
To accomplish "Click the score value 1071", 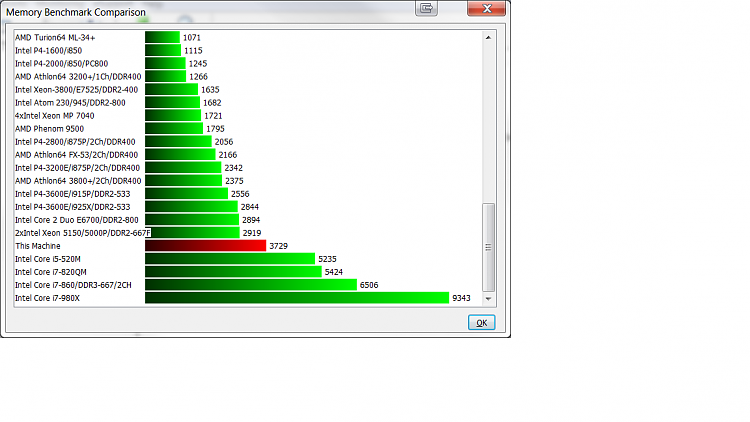I will [192, 37].
